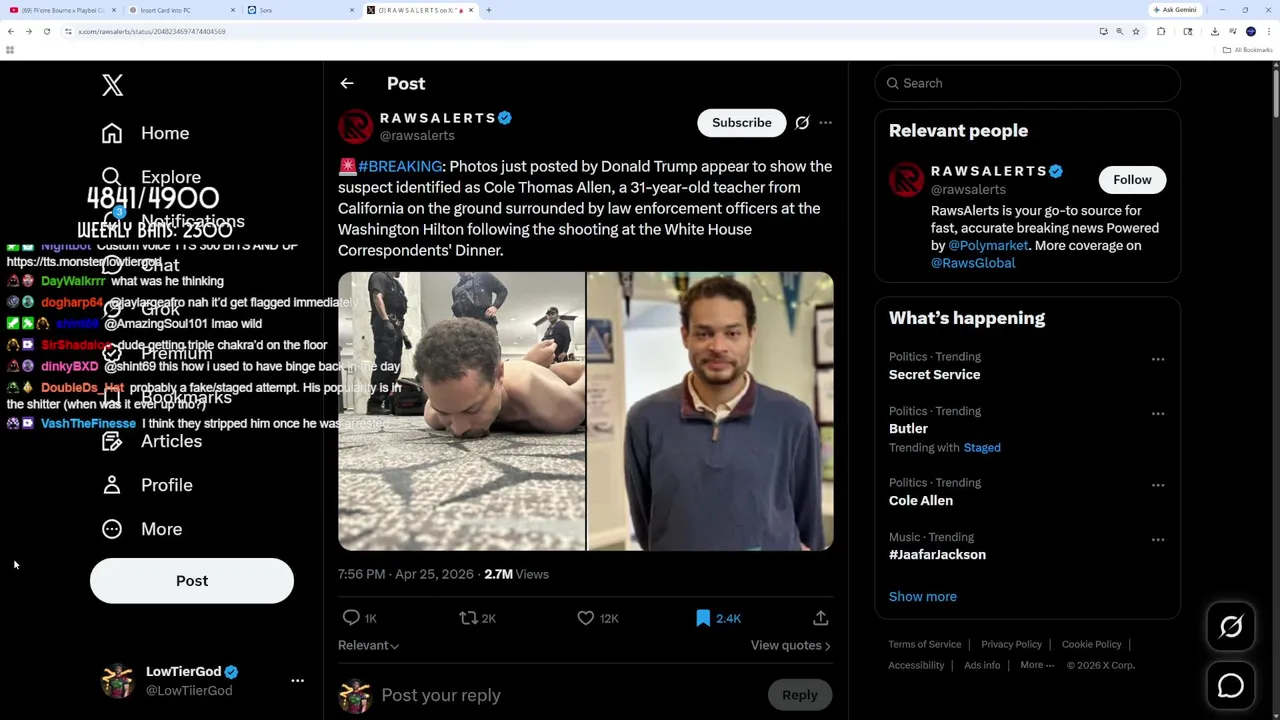
Task: Toggle repost on the RawsAlerts post
Action: point(468,618)
